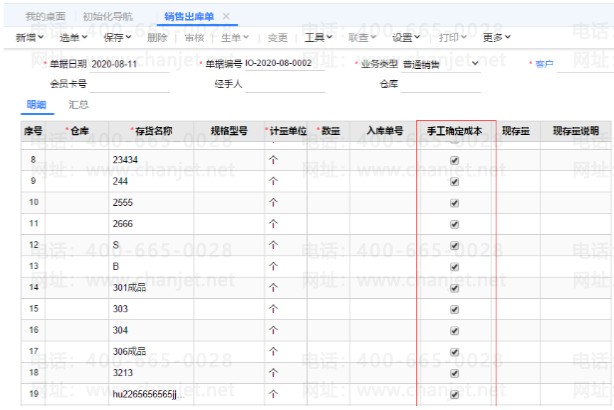Toggle 手工确定成本 checkbox for row 15
614x410 pixels.
coord(455,310)
